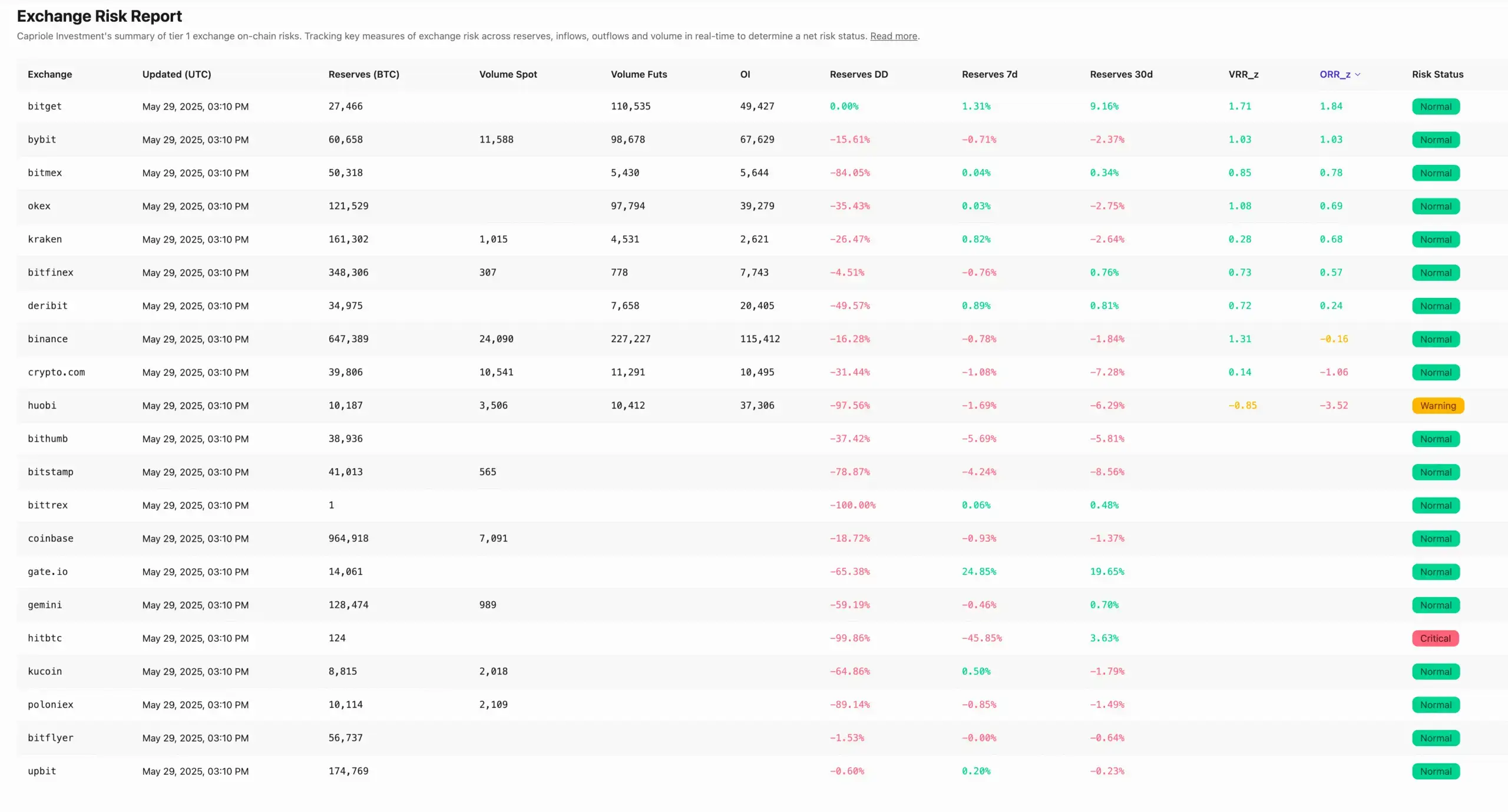Click binance's reserves value 647,389
1508x812 pixels.
click(349, 339)
